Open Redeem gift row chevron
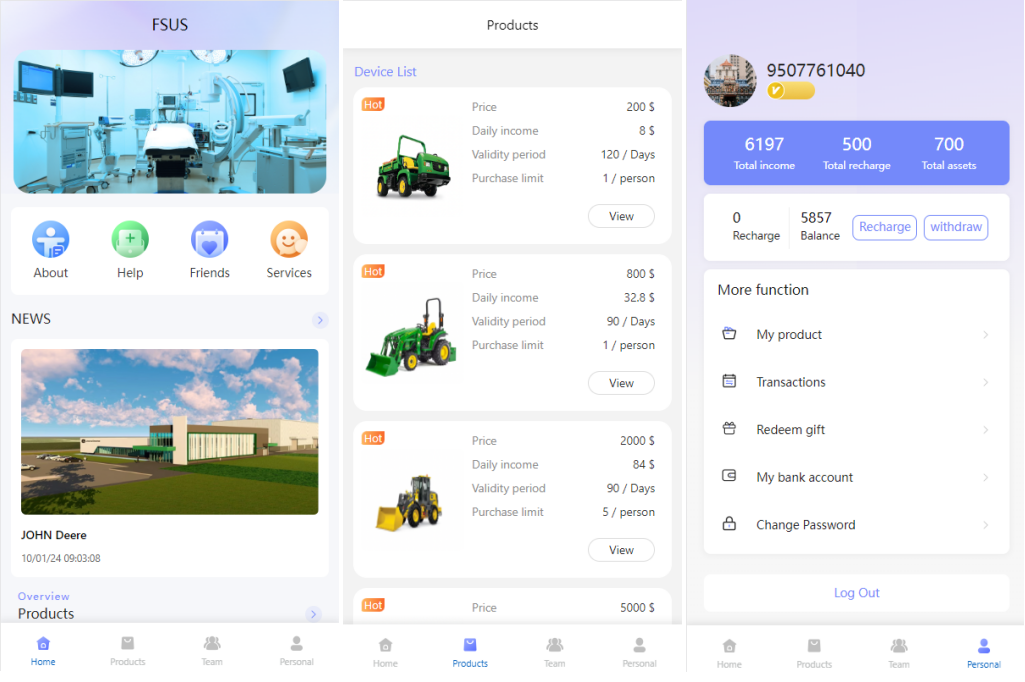 [x=985, y=430]
